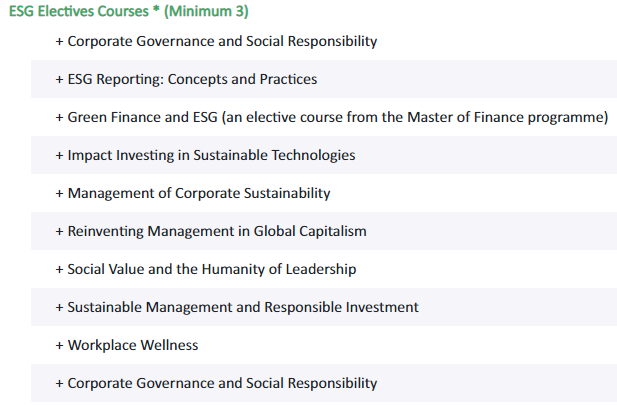
Task: Click plus icon before Social Value and Humanity of Leadership
Action: [59, 270]
